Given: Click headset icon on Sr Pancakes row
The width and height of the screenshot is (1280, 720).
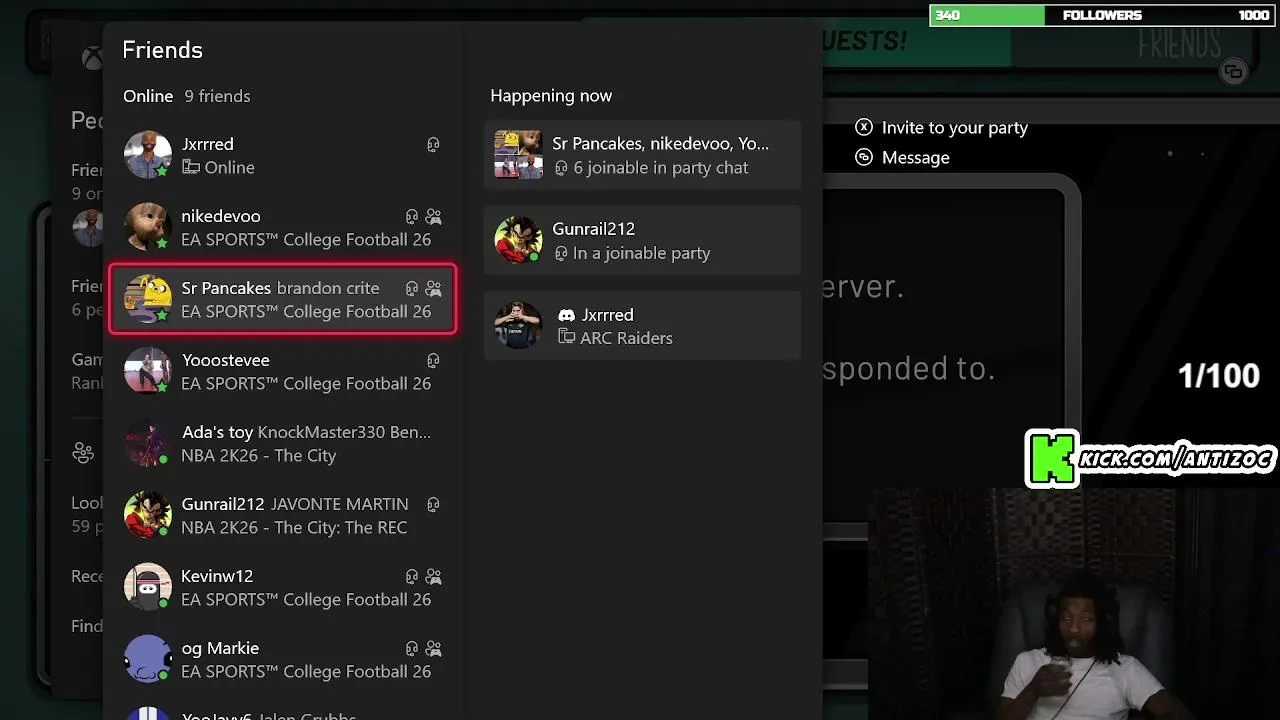Looking at the screenshot, I should [412, 289].
